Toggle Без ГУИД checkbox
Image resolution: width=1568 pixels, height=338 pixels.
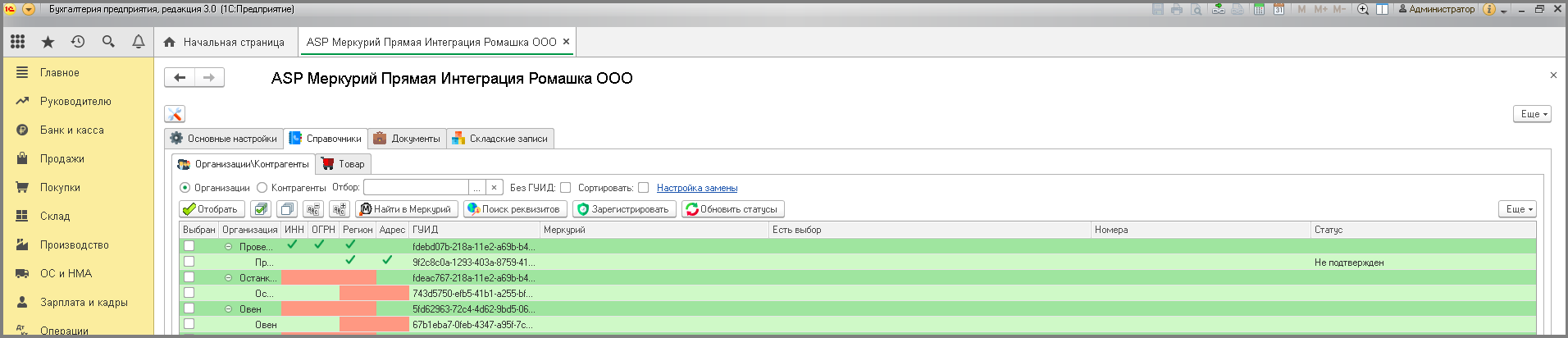pos(565,188)
